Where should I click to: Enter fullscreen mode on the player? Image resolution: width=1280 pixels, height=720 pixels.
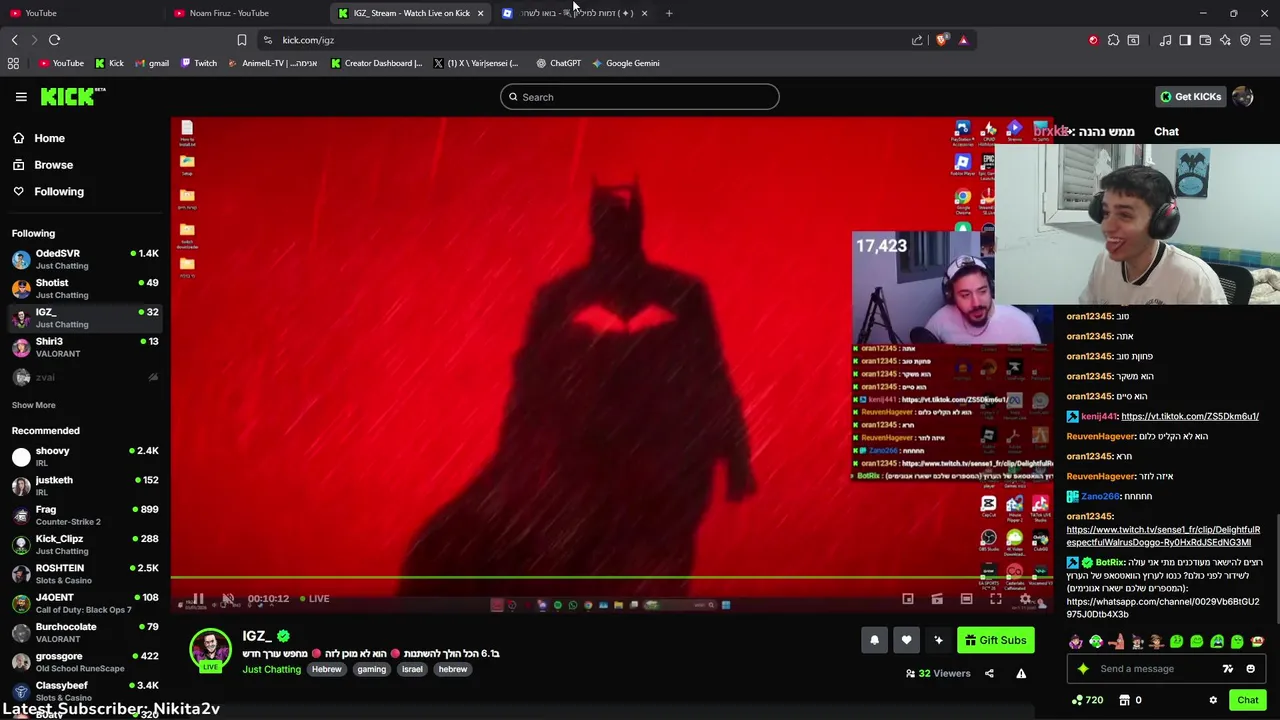point(996,599)
